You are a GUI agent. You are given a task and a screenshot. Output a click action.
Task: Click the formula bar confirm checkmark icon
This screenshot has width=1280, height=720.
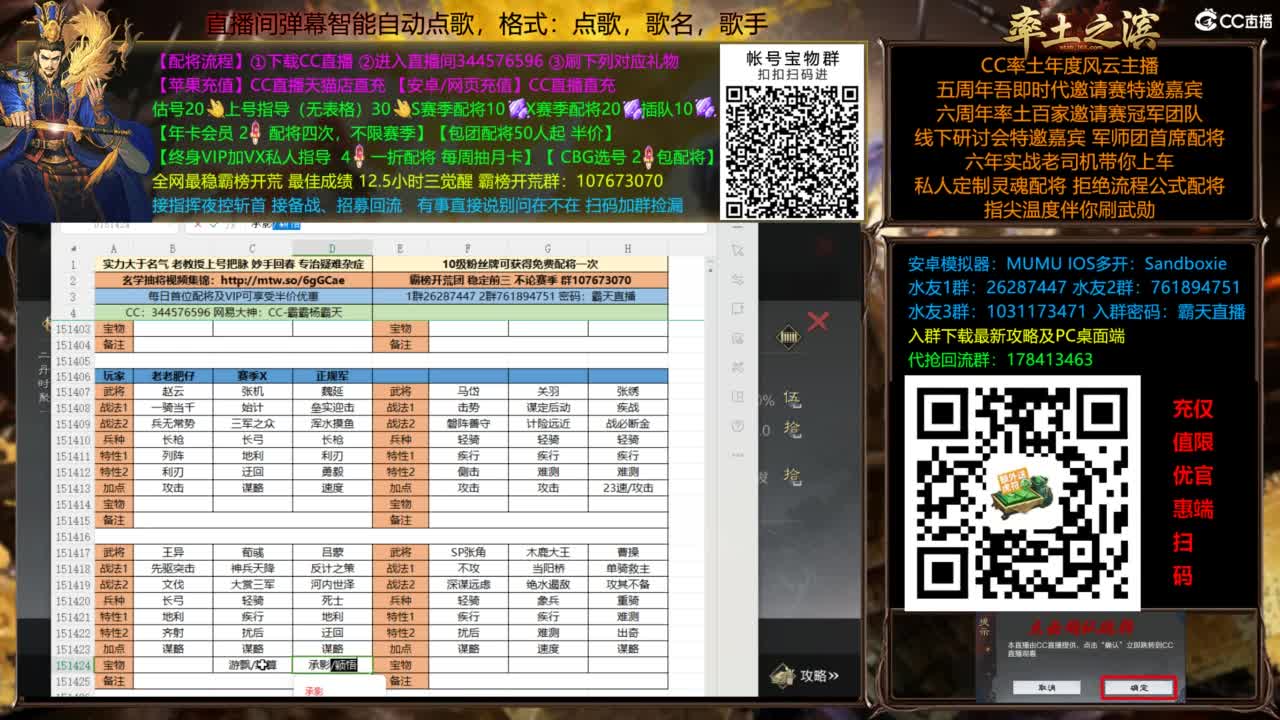pos(214,224)
